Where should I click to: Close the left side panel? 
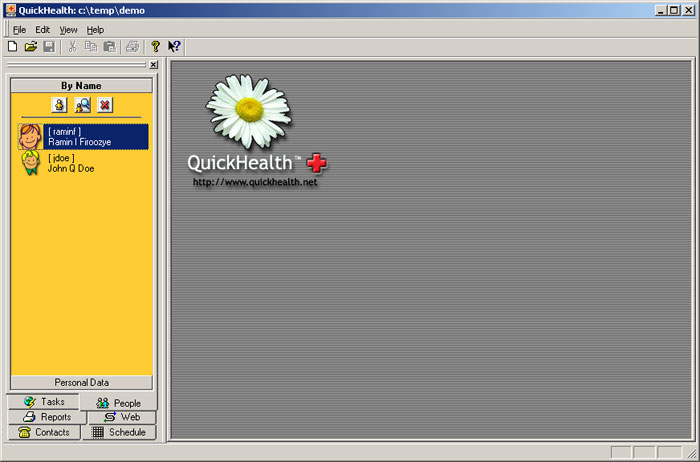[x=153, y=65]
